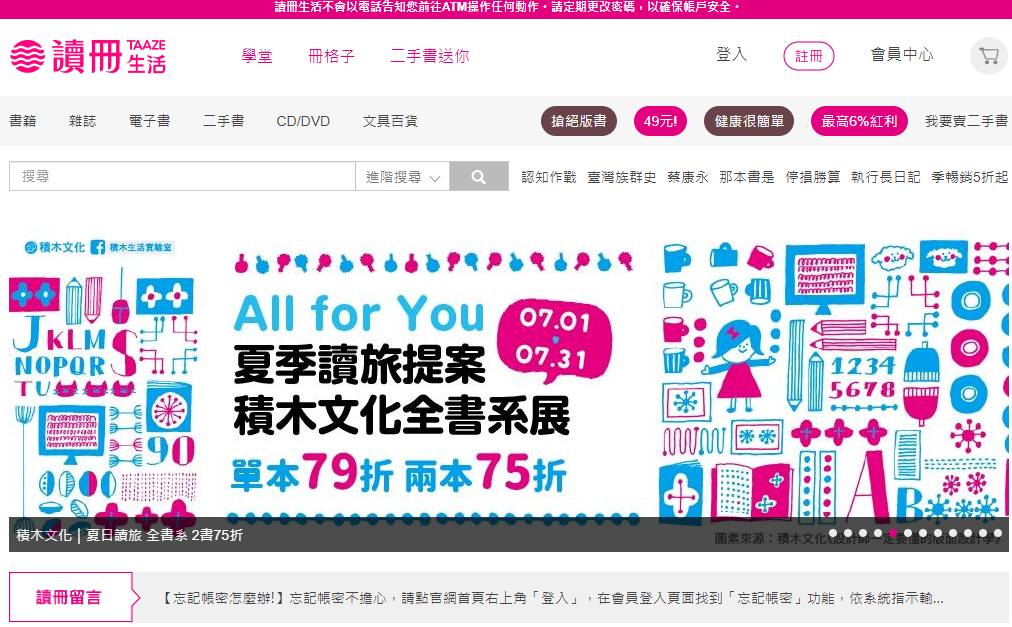Click the TAAZE 讀冊生活 logo

click(x=88, y=56)
